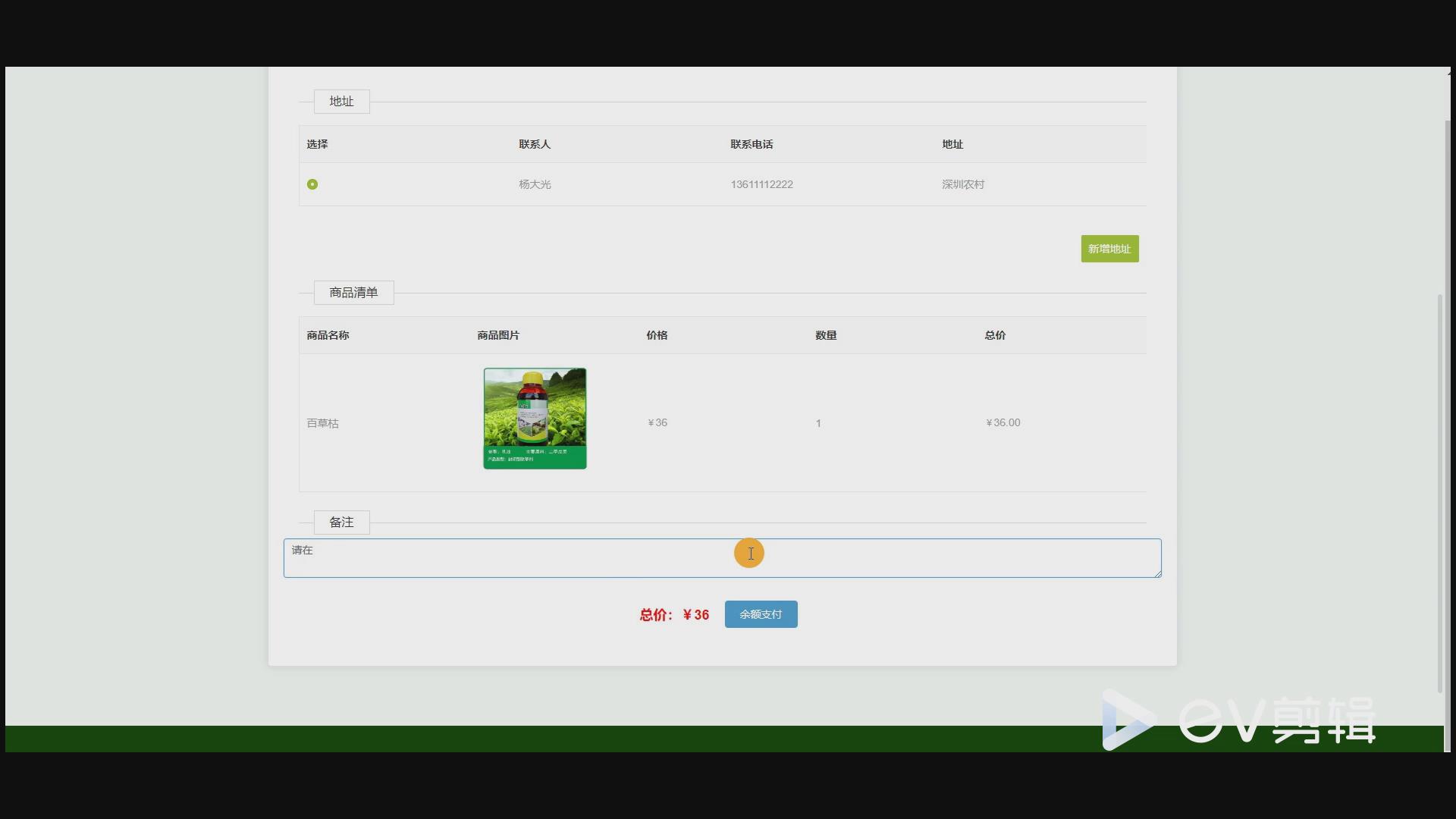Pay with the 余额支付 button
The height and width of the screenshot is (819, 1456).
(x=761, y=614)
